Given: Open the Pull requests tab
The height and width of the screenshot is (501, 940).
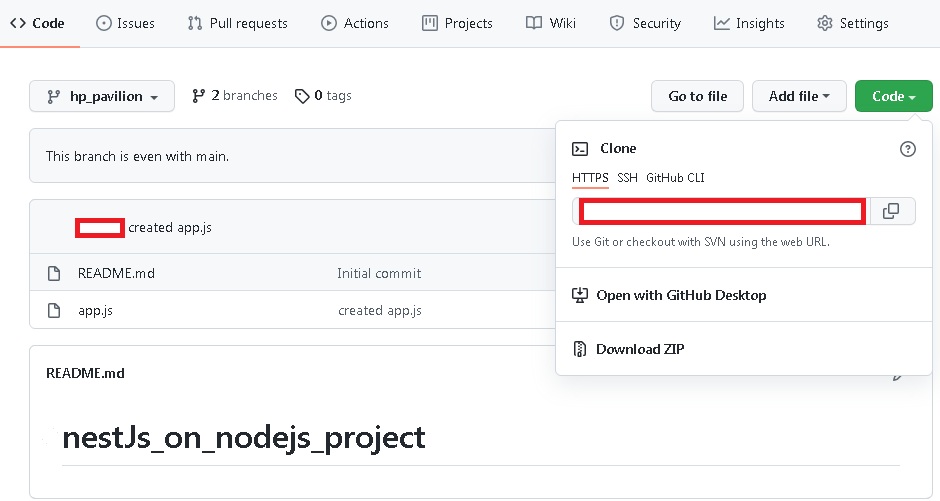Looking at the screenshot, I should click(x=237, y=23).
